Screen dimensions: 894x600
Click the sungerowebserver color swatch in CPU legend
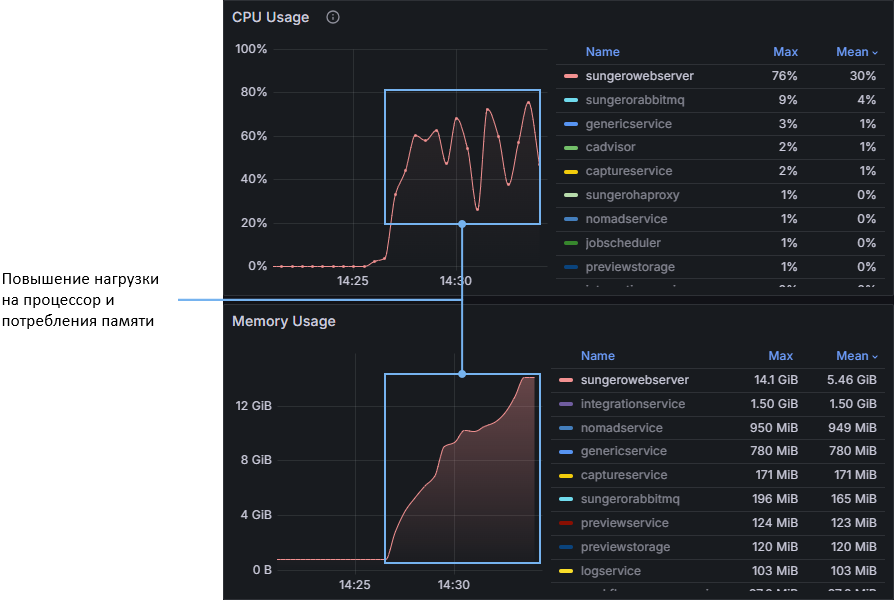(x=571, y=76)
